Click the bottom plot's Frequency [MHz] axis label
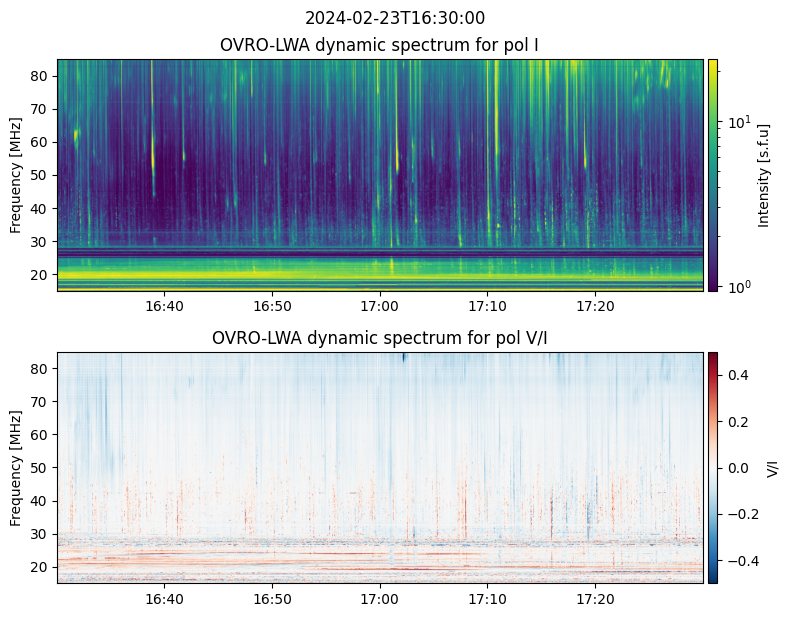Viewport: 789px width, 617px height. 16,467
